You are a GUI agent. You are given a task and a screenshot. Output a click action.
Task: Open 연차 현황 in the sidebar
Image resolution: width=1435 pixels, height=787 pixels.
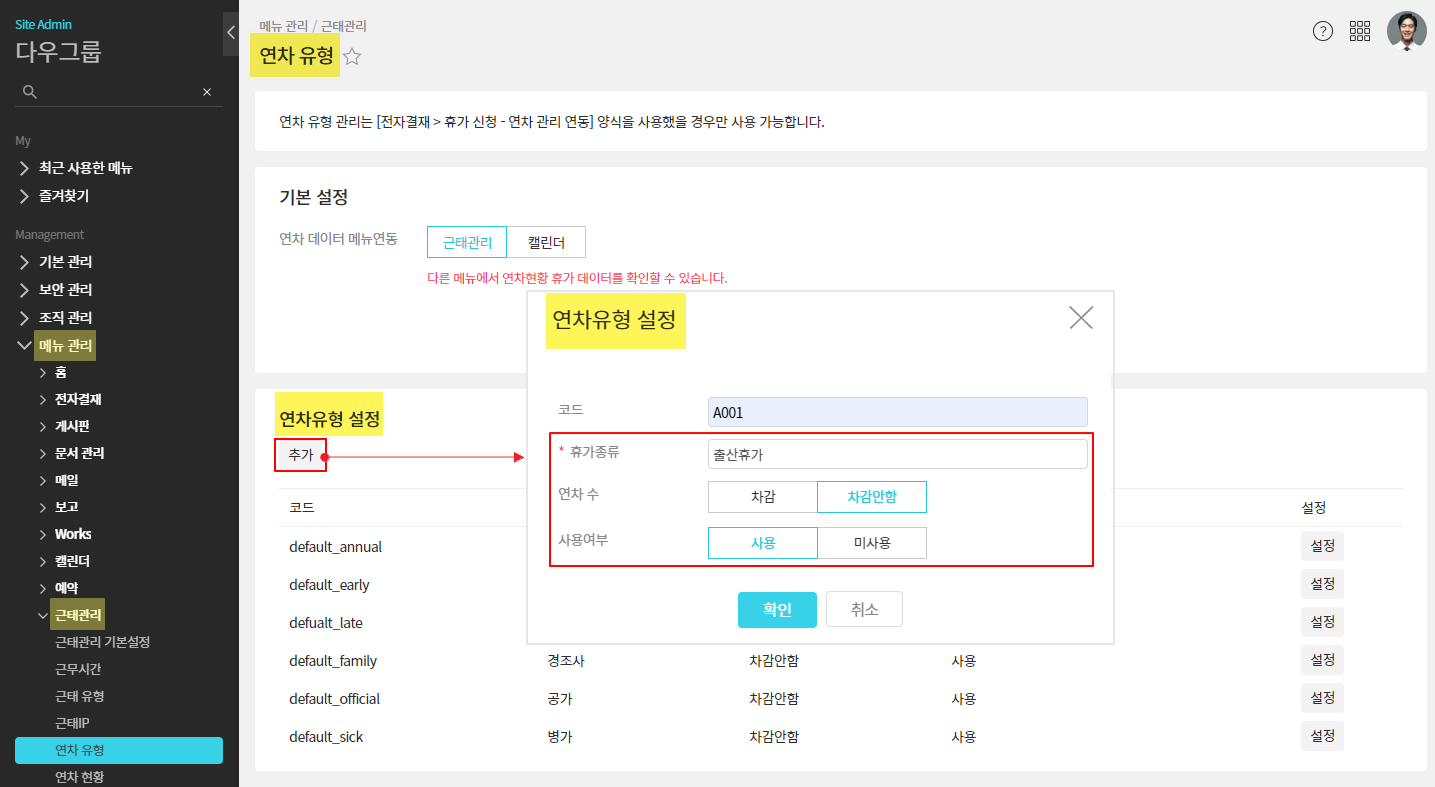coord(80,776)
